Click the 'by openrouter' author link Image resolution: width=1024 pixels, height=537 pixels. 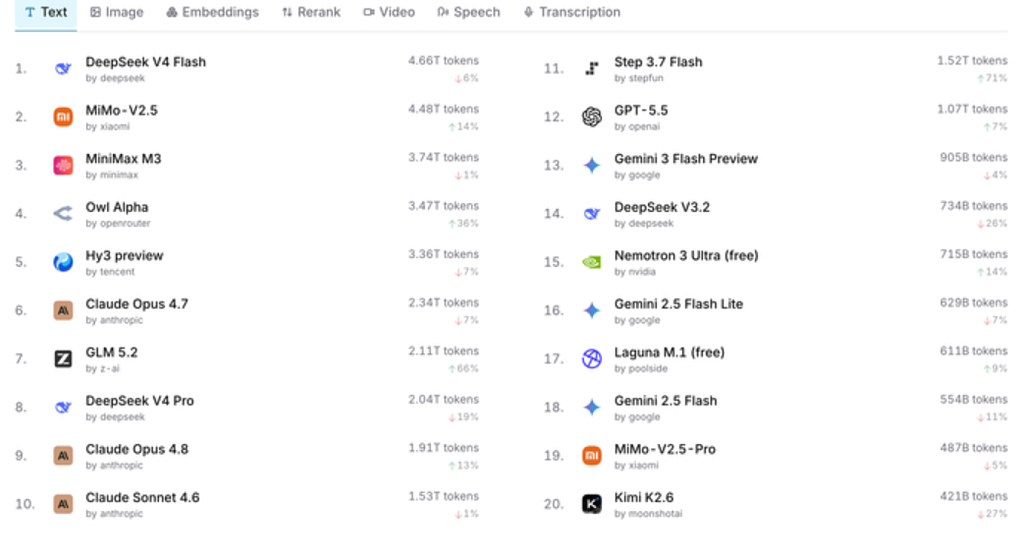(118, 223)
